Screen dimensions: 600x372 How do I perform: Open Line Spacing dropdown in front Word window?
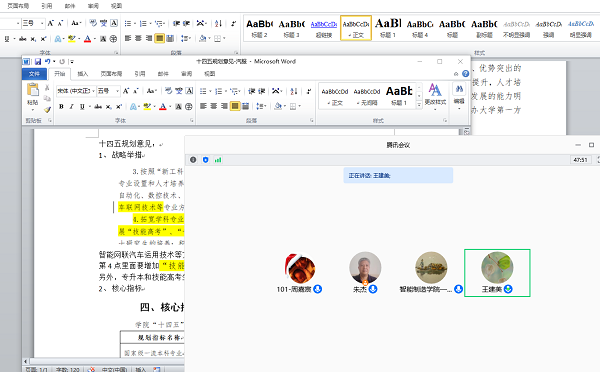click(x=261, y=106)
